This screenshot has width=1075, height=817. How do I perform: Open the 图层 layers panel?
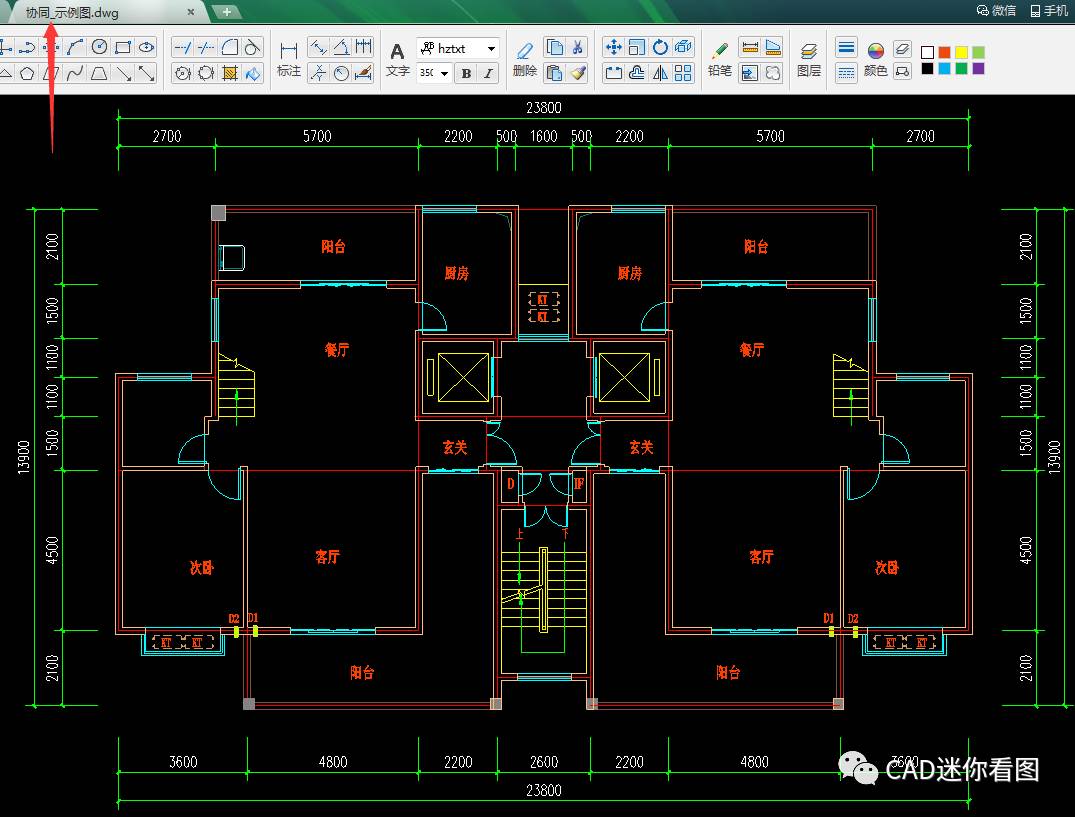coord(809,59)
